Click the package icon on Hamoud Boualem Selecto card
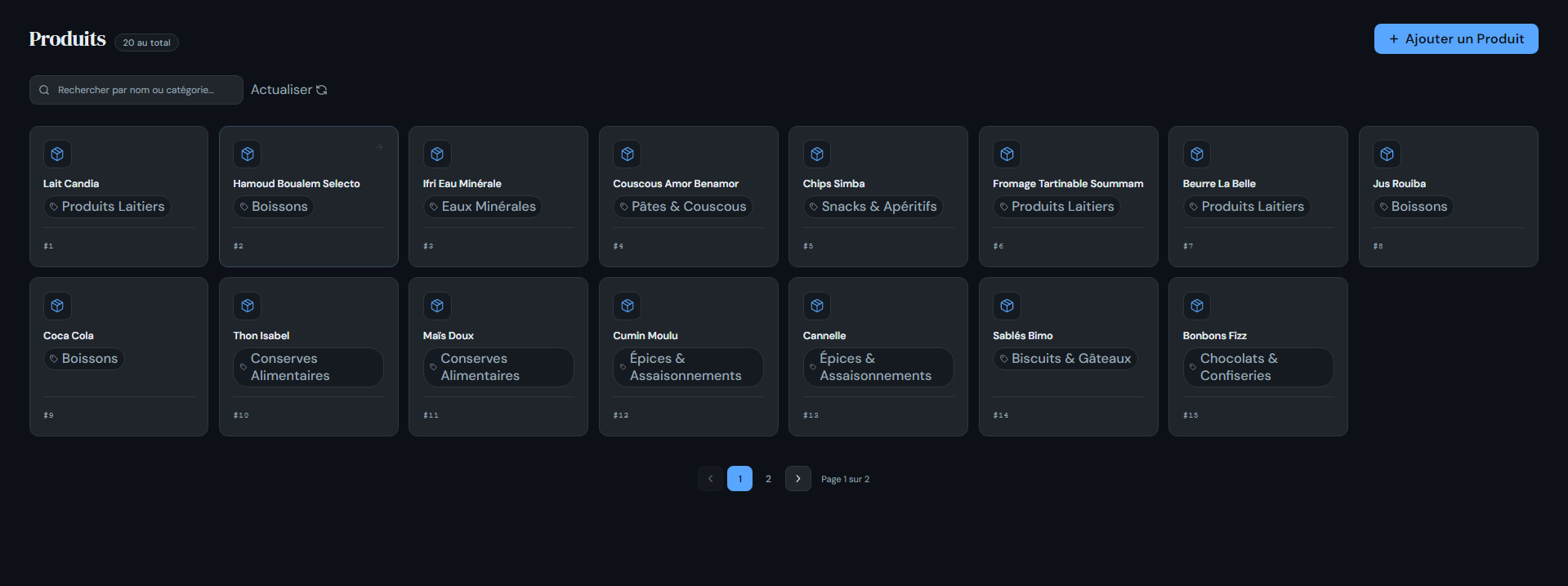The width and height of the screenshot is (1568, 586). coord(248,154)
